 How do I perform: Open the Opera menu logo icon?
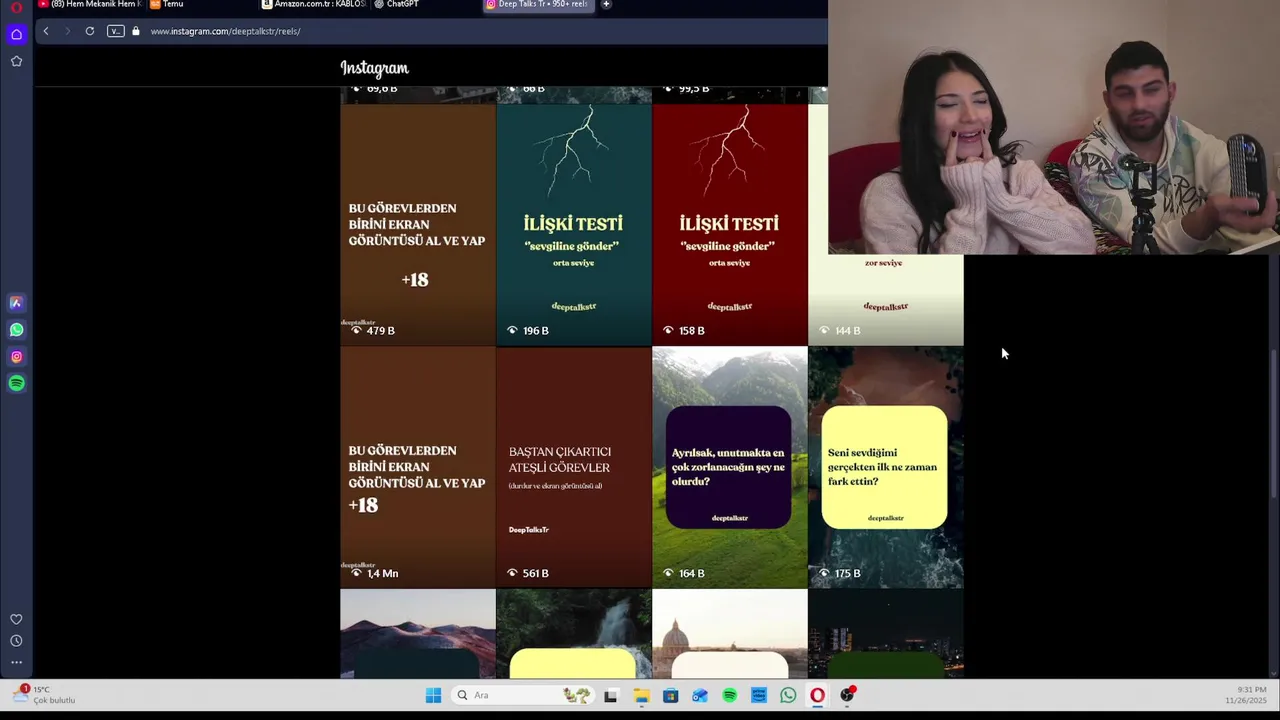[x=16, y=7]
